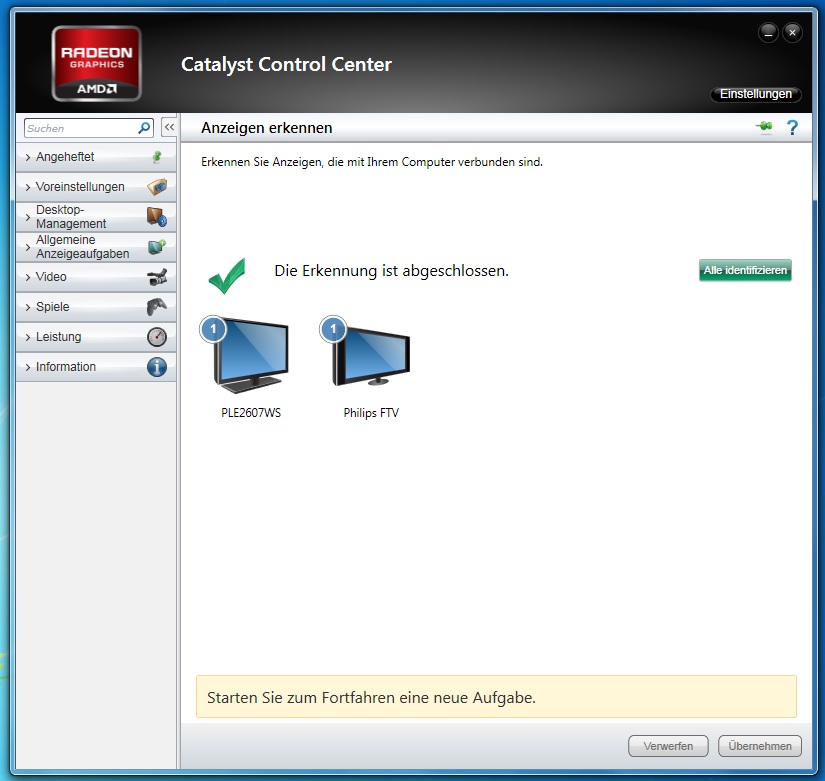
Task: Click the Verwerfen button
Action: [668, 746]
